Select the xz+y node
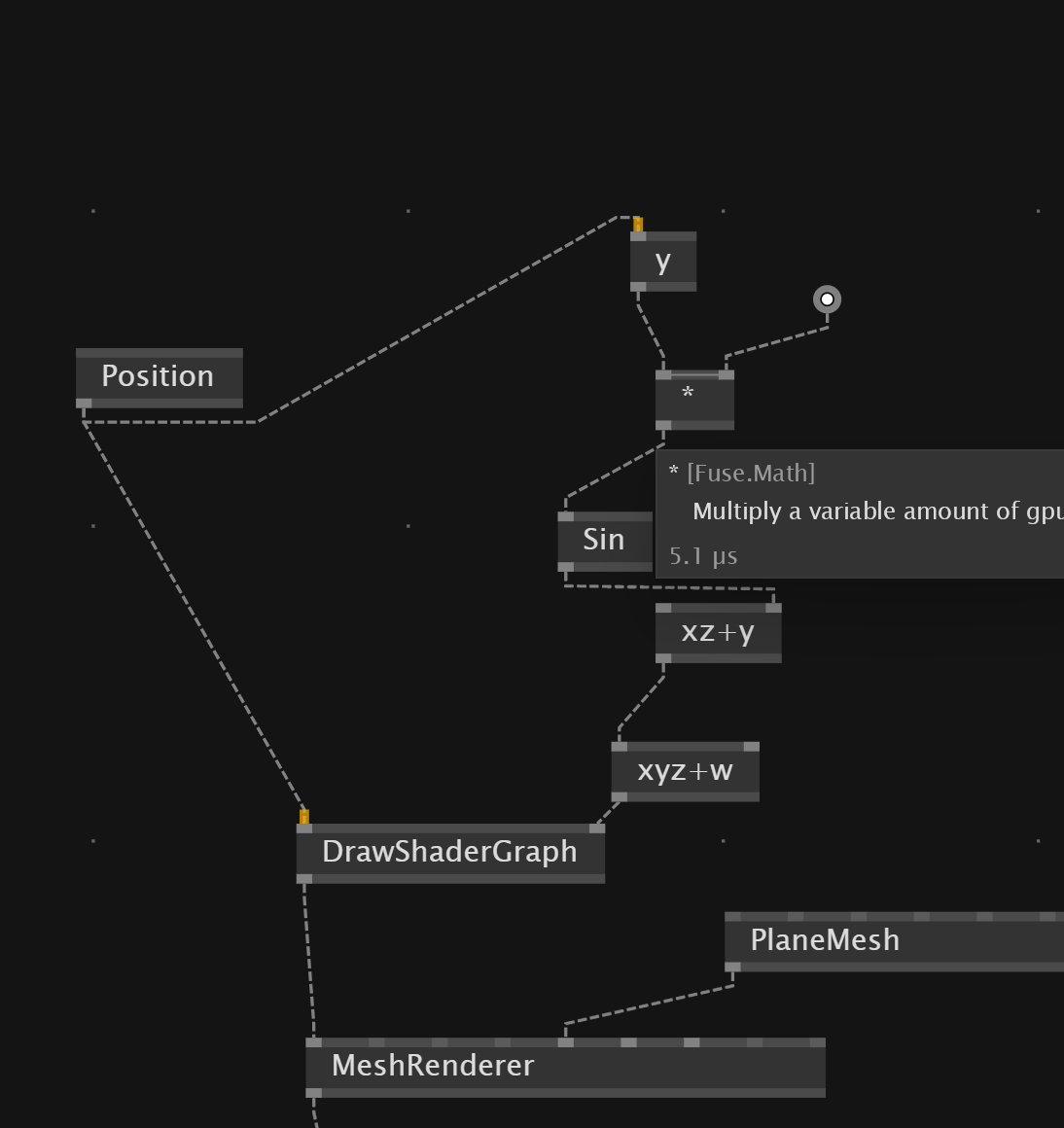Screen dimensions: 1064x1128 718,633
